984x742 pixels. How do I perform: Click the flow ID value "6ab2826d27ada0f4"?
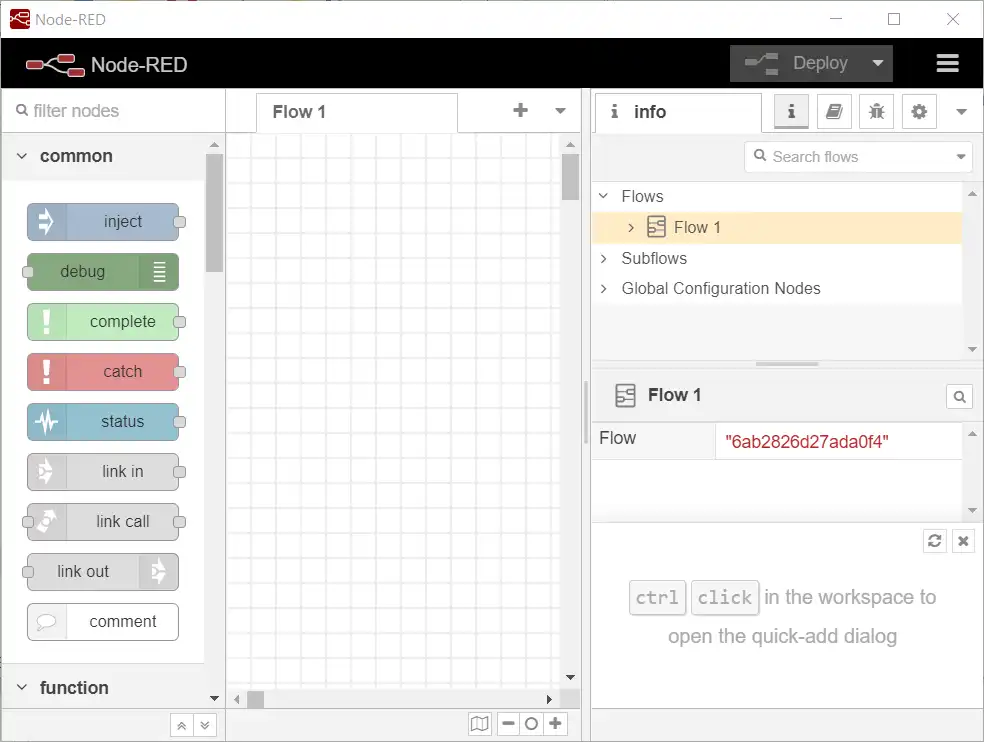coord(806,442)
